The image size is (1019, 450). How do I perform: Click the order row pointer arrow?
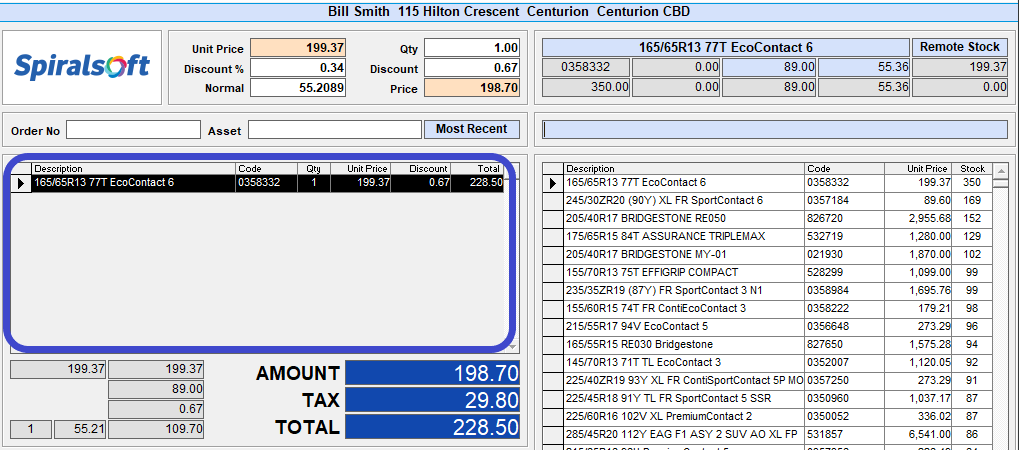(x=21, y=183)
